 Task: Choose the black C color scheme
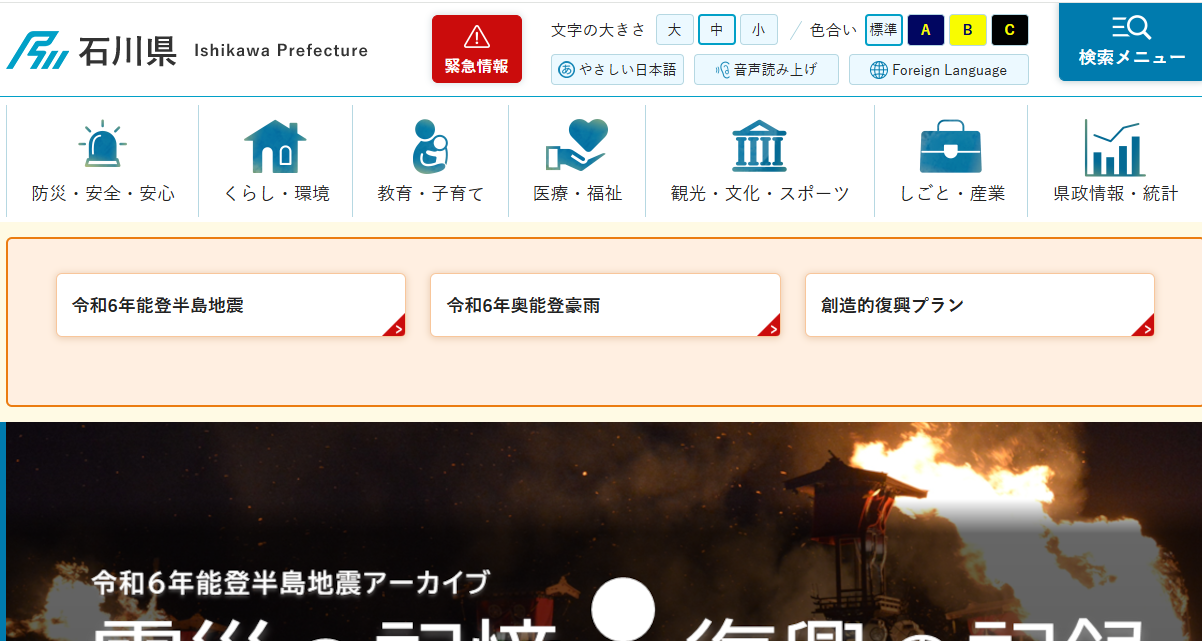1010,30
